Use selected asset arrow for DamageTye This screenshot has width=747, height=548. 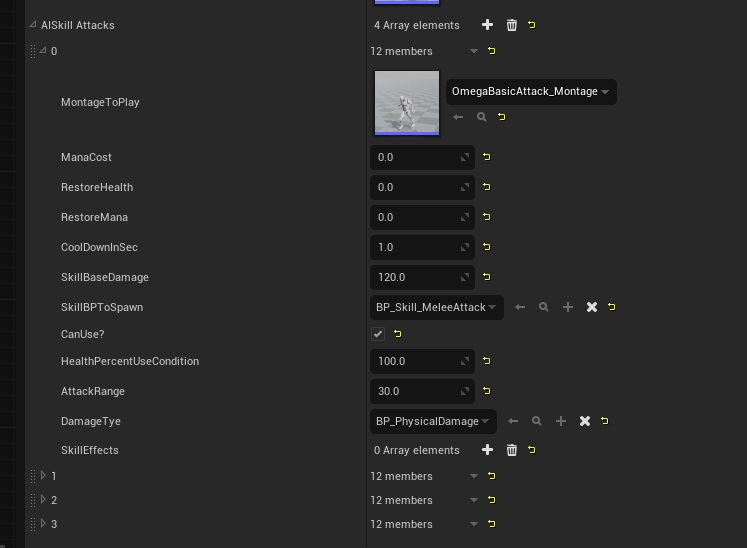pos(513,421)
